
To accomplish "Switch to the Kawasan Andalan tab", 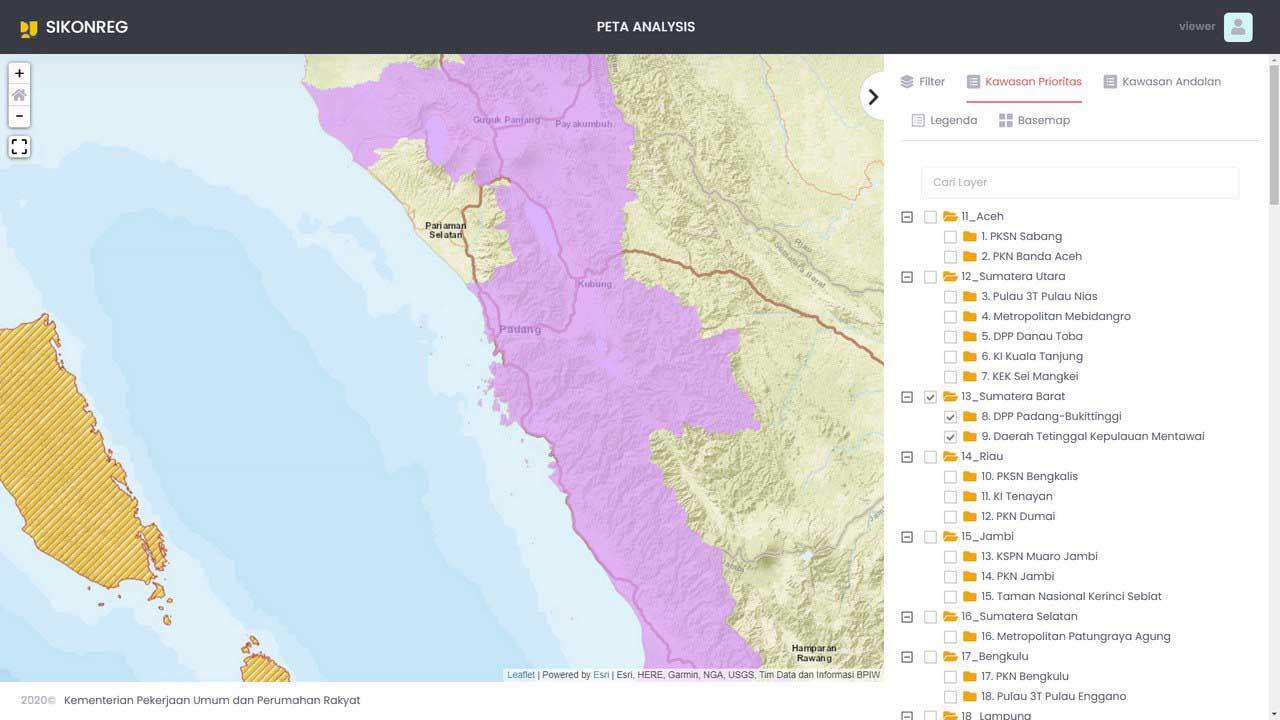I will (x=1161, y=82).
